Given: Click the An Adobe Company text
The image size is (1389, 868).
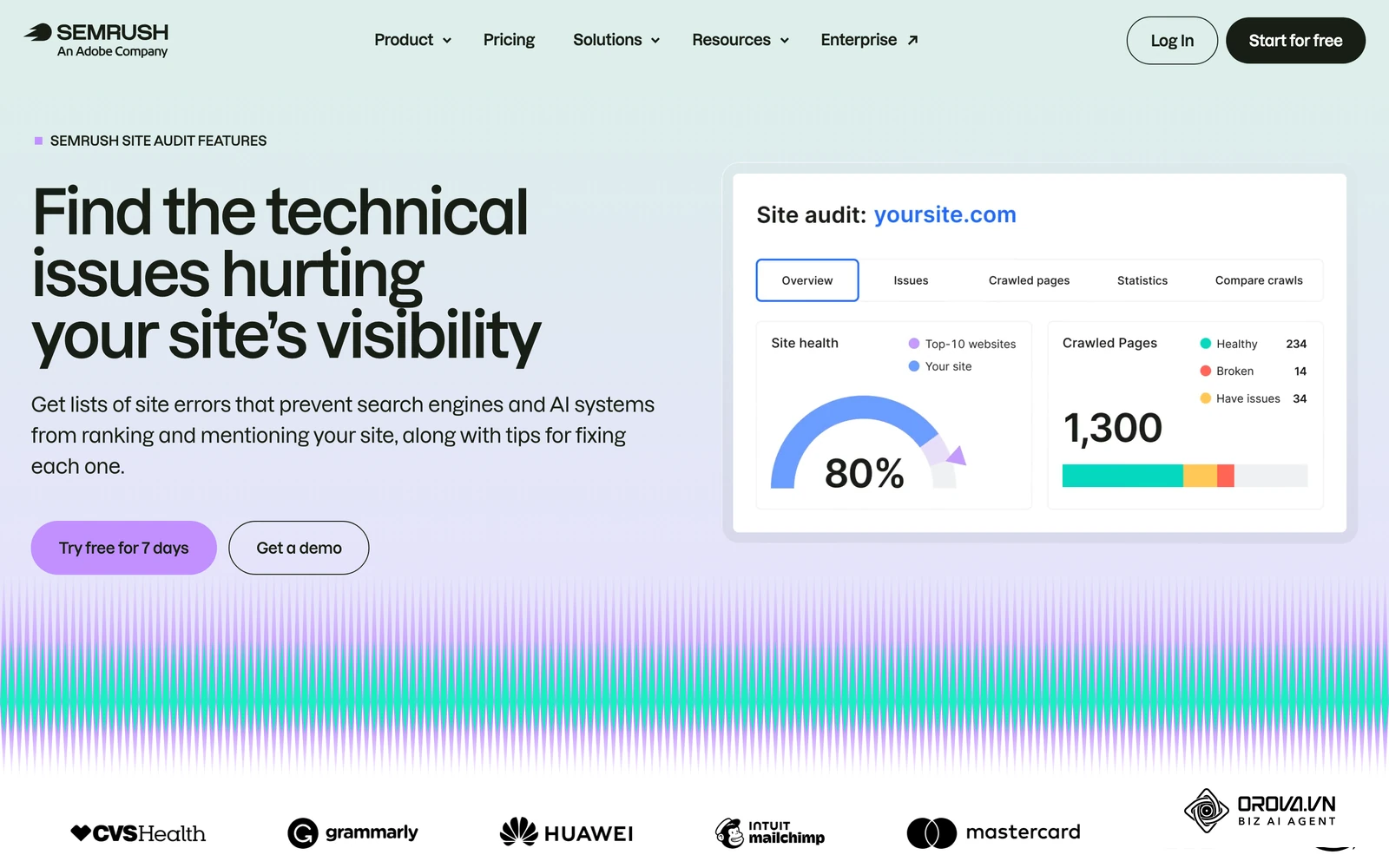Looking at the screenshot, I should point(112,51).
